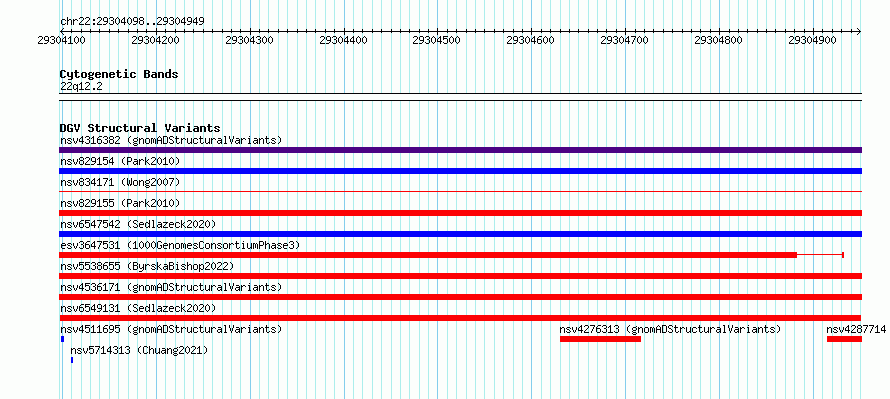
Task: Open nsv6549131 (Sedlazeck2020) label
Action: pyautogui.click(x=138, y=308)
